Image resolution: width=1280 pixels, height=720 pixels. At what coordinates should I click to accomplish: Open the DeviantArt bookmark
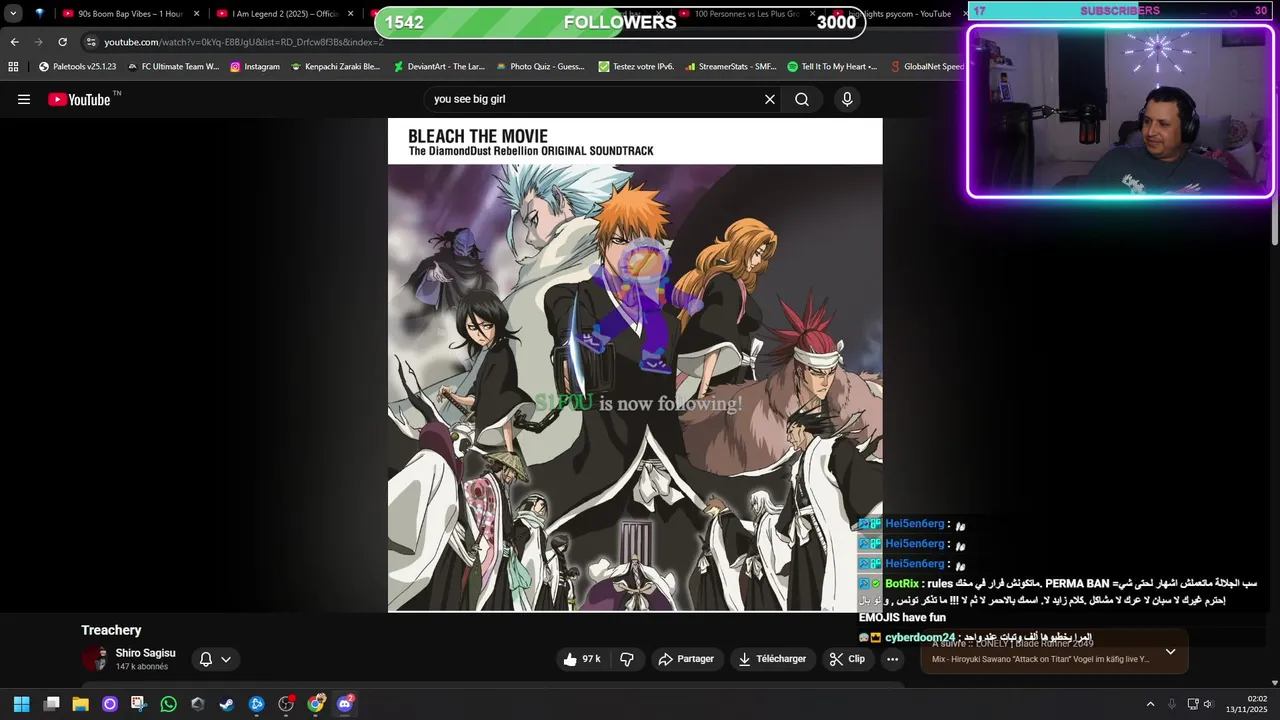[x=439, y=67]
